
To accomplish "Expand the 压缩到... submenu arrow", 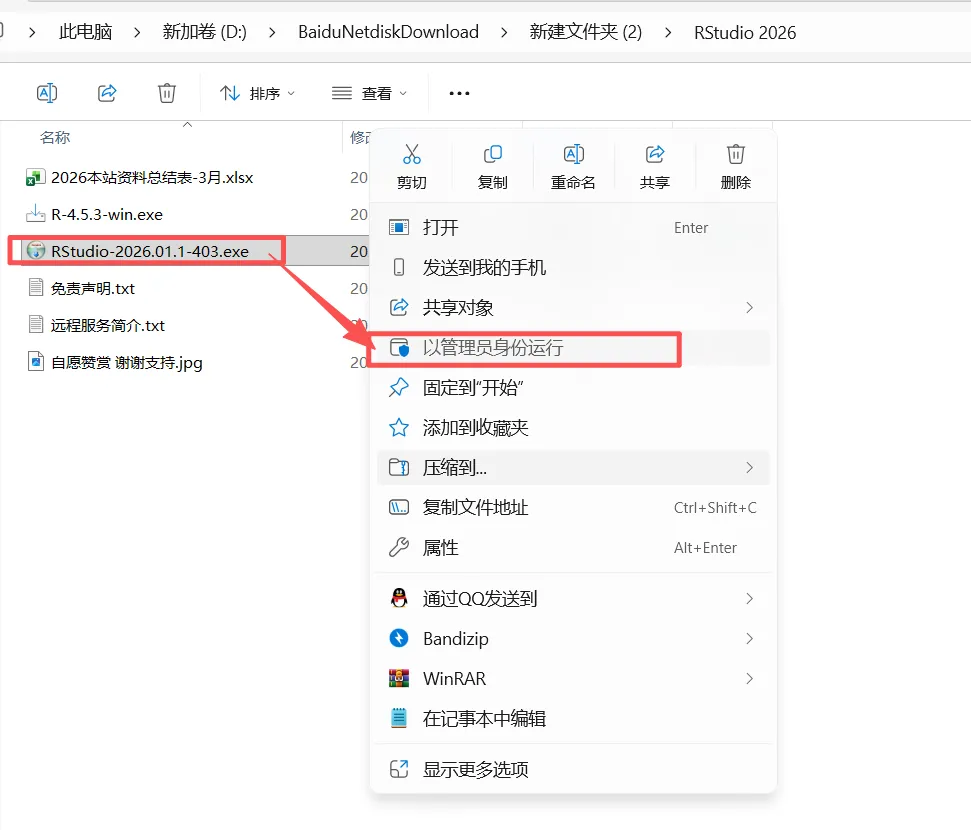I will tap(749, 468).
